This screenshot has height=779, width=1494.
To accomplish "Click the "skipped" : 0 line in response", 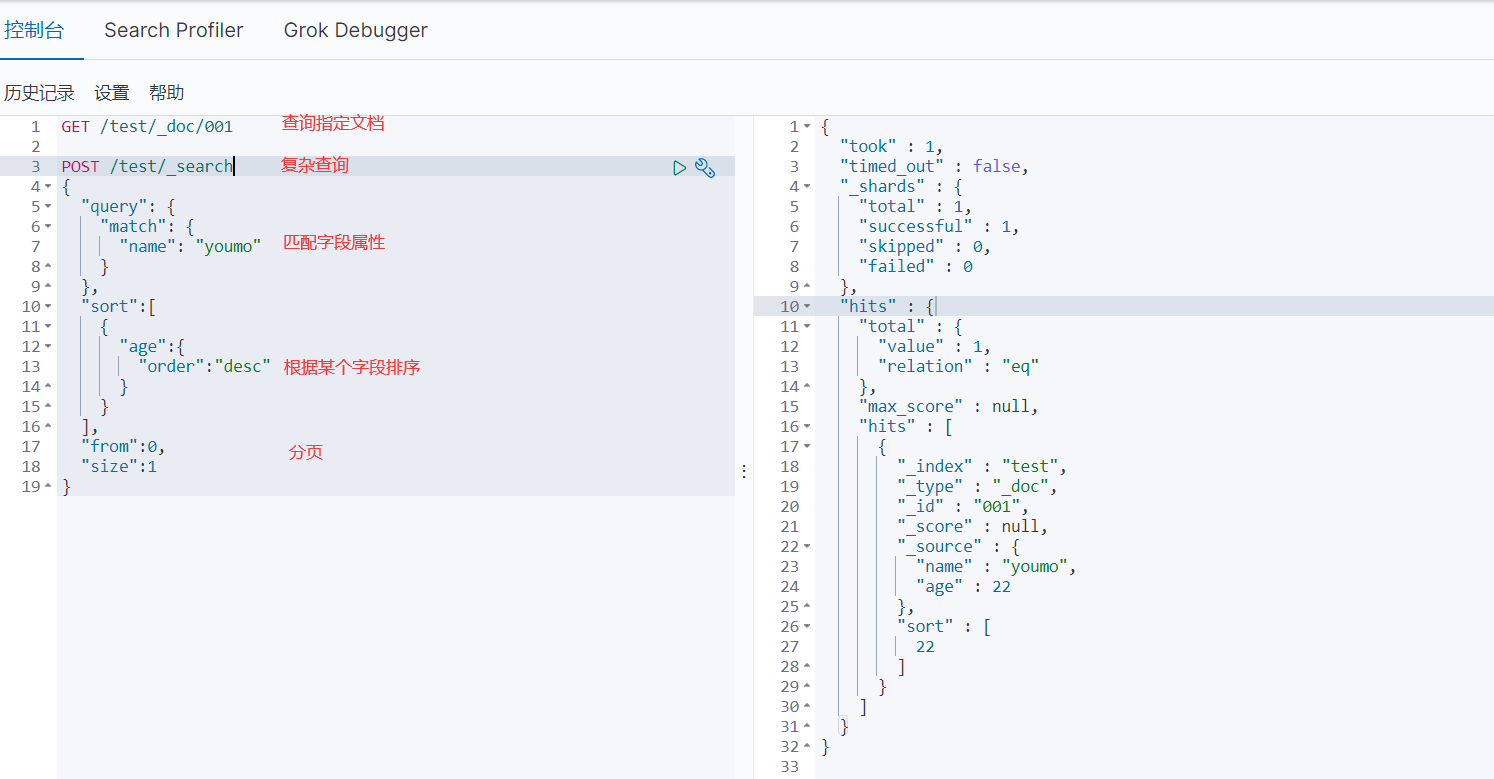I will coord(924,247).
